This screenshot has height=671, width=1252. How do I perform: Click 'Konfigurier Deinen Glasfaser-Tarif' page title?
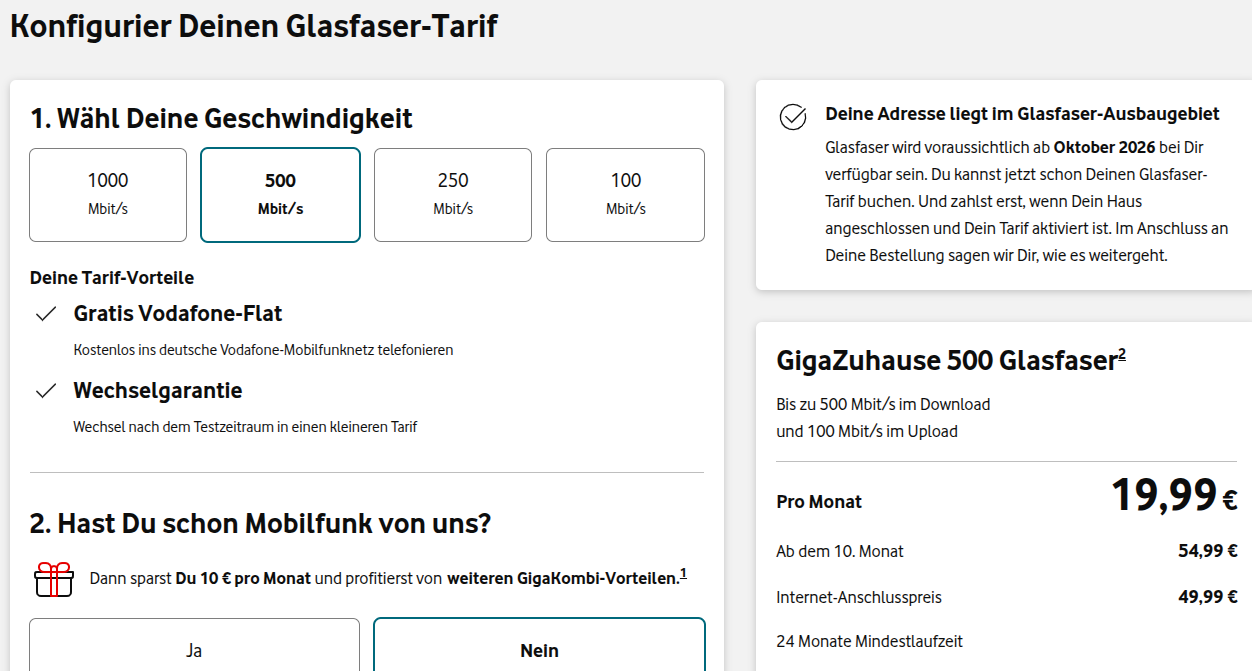pyautogui.click(x=254, y=26)
